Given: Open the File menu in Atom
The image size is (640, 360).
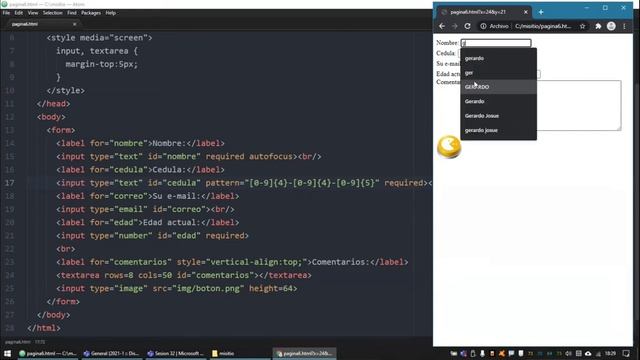Looking at the screenshot, I should pyautogui.click(x=6, y=13).
